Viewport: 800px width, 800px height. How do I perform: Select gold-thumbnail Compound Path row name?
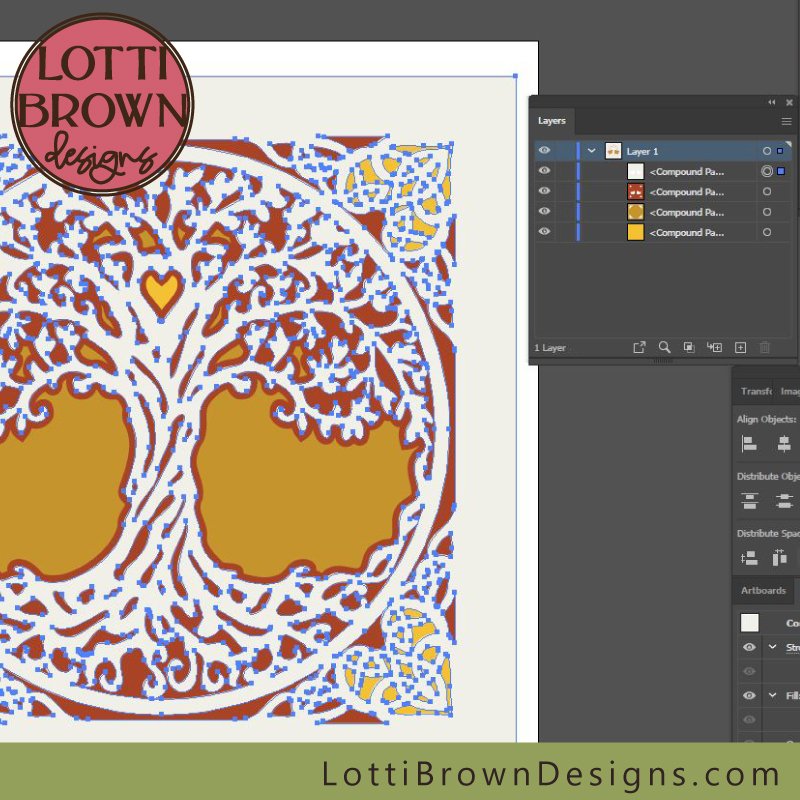[x=687, y=212]
